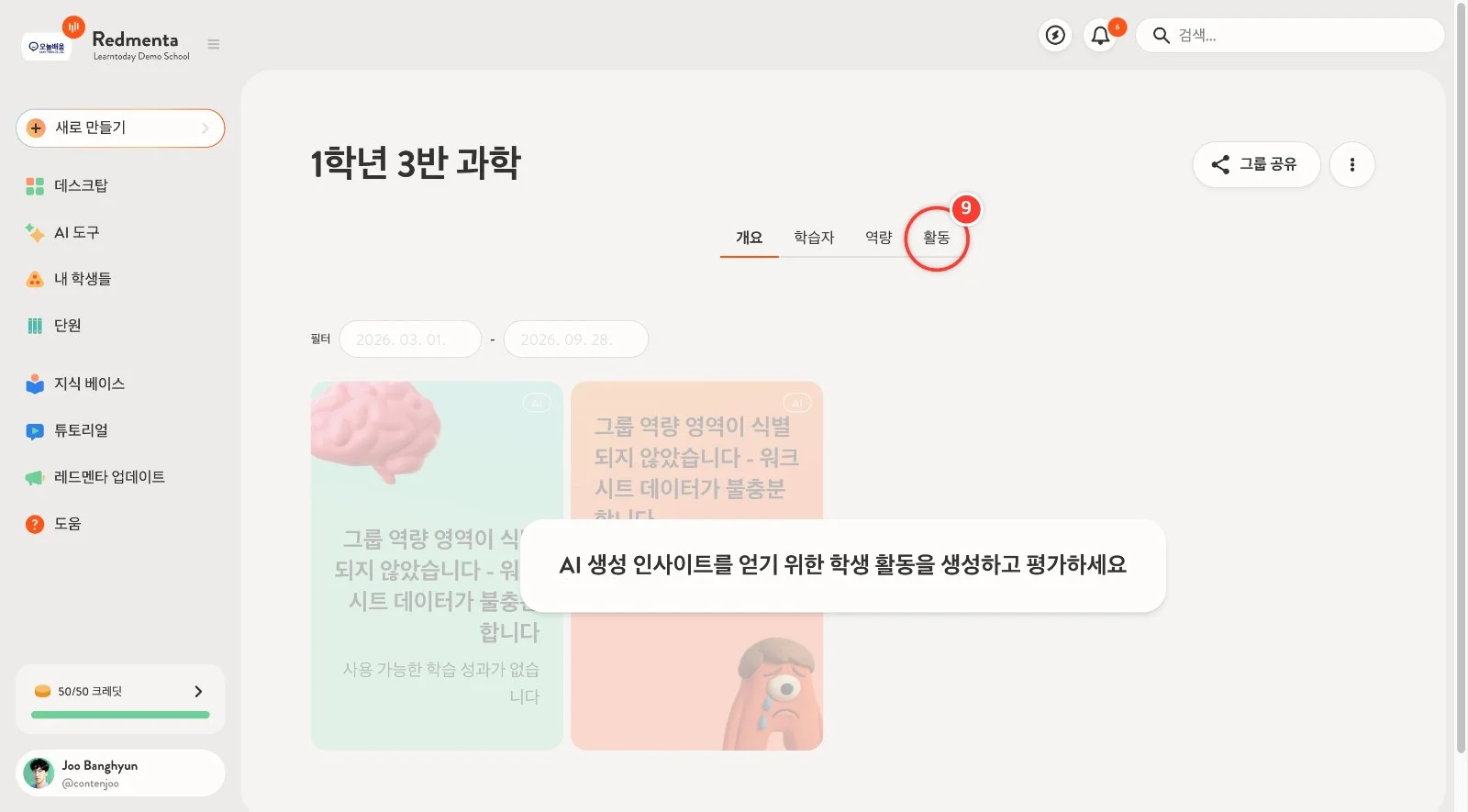The width and height of the screenshot is (1468, 812).
Task: Click the 그룹 공유 button
Action: pos(1256,164)
